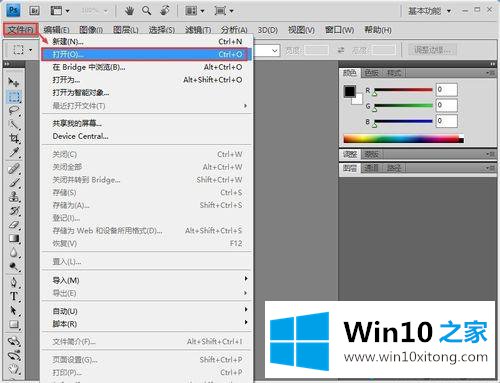Switch to the 样式 styles tab

point(393,73)
